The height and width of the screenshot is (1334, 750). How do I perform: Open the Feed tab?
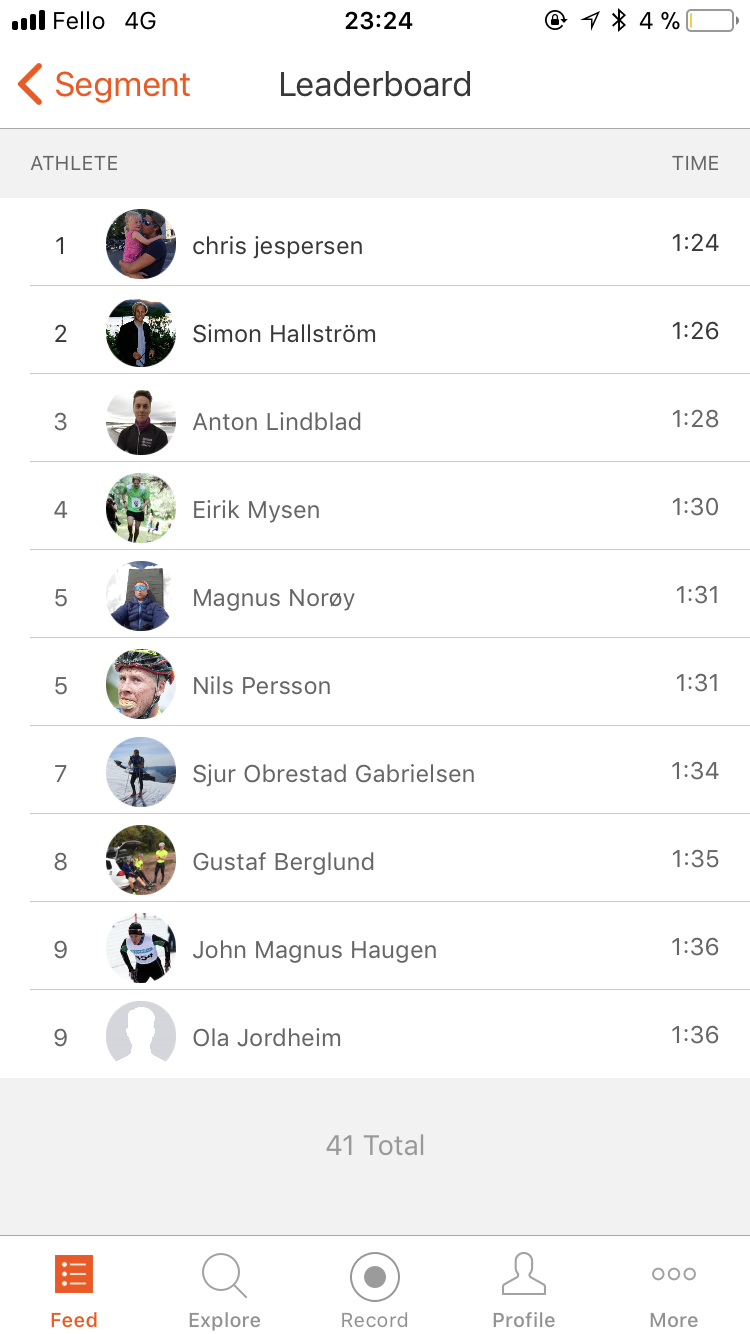[x=74, y=1292]
